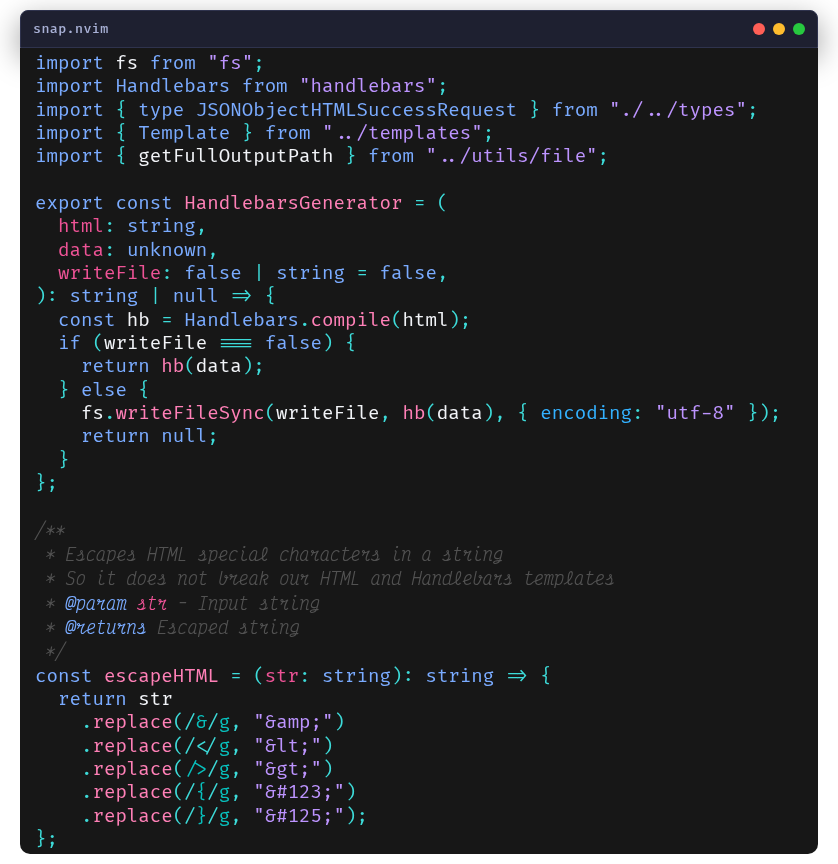Screen dimensions: 838x864
Task: Click the "&amp;" replacement string
Action: click(299, 722)
